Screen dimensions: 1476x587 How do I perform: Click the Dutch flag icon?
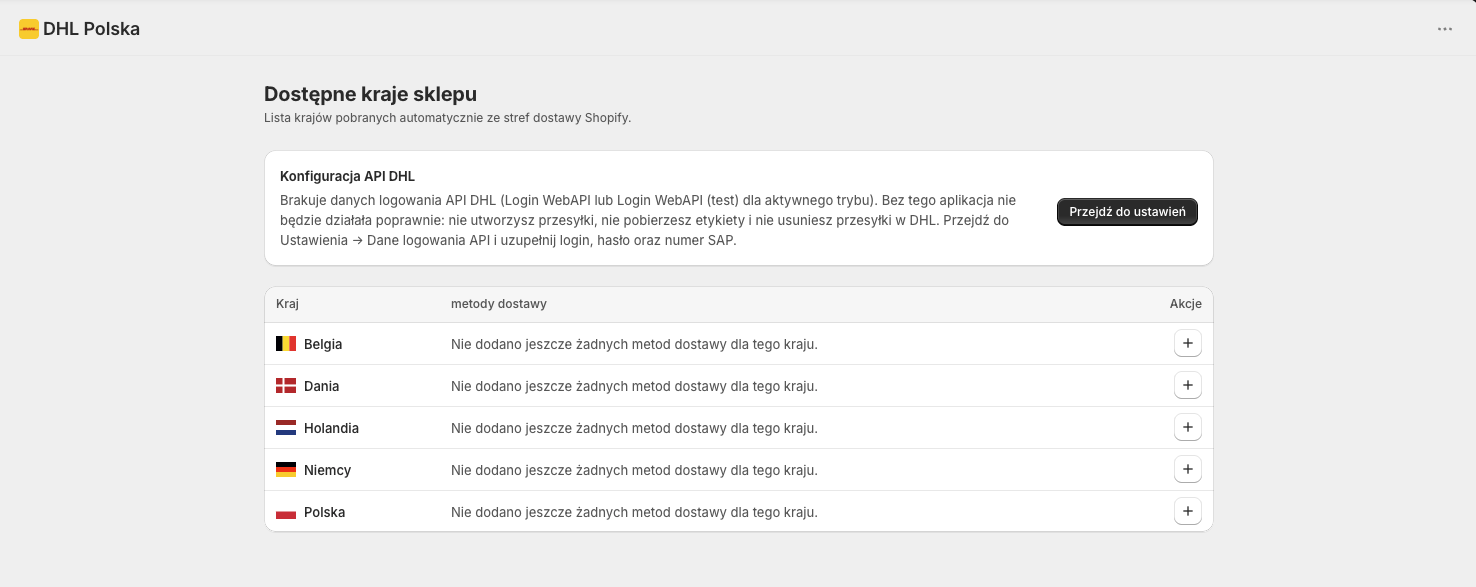pyautogui.click(x=286, y=428)
